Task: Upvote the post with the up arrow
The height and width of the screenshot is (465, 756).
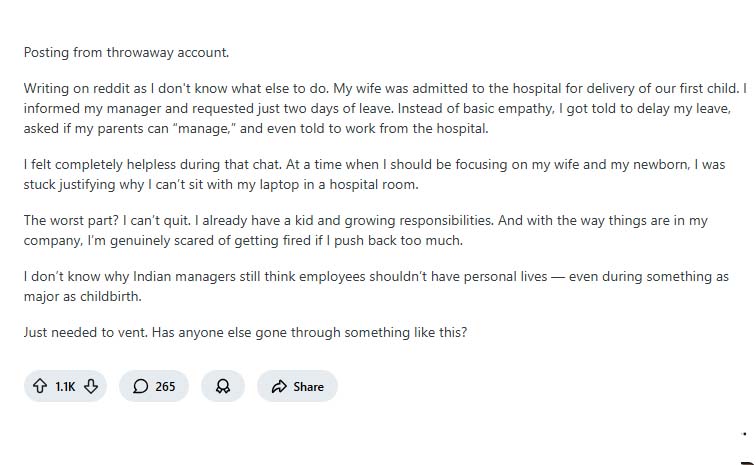Action: tap(41, 387)
